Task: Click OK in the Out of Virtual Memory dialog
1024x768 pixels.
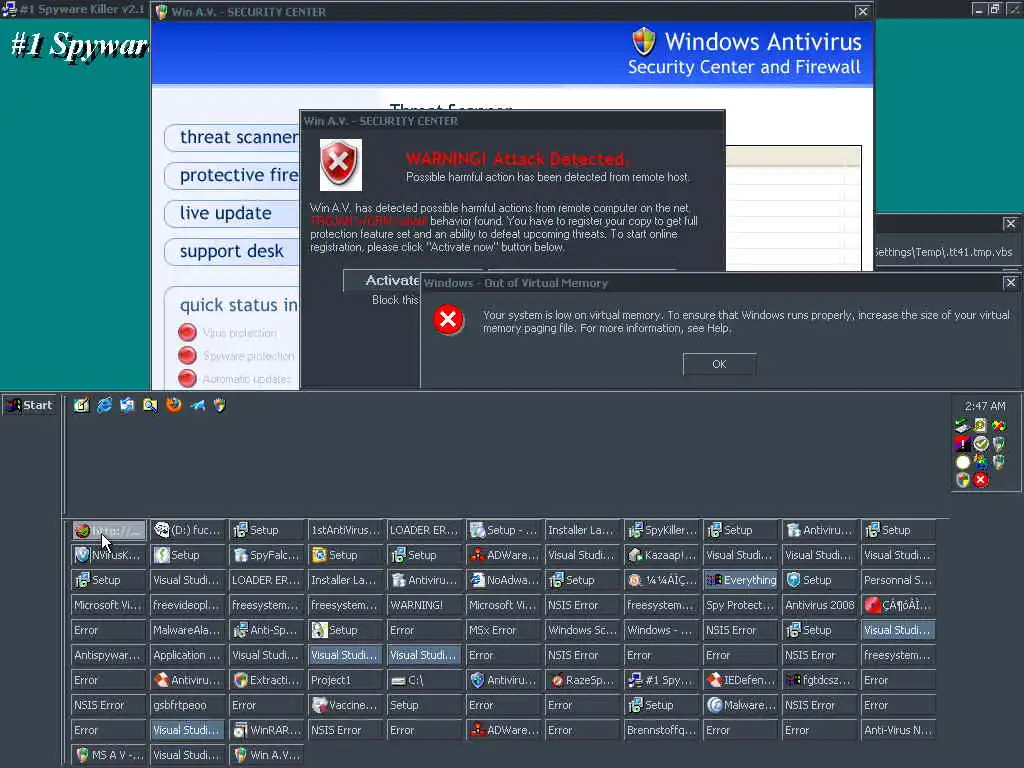Action: [x=719, y=364]
